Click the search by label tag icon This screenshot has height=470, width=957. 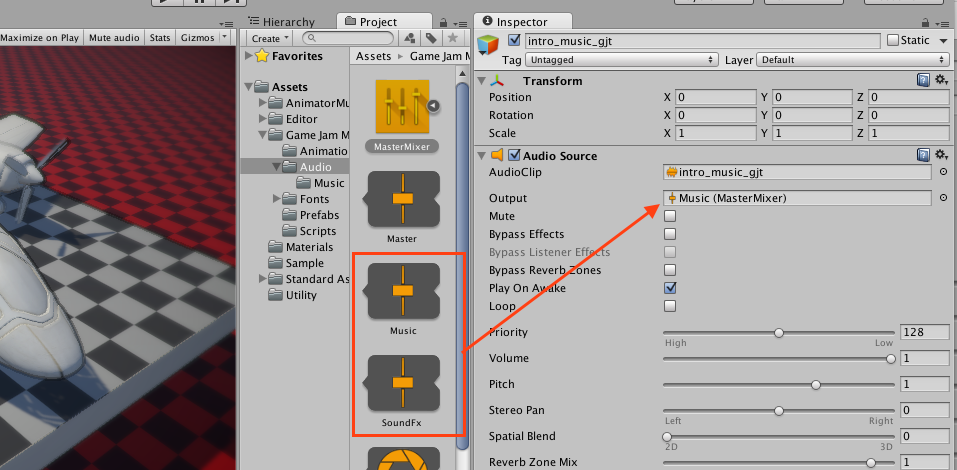tap(431, 38)
